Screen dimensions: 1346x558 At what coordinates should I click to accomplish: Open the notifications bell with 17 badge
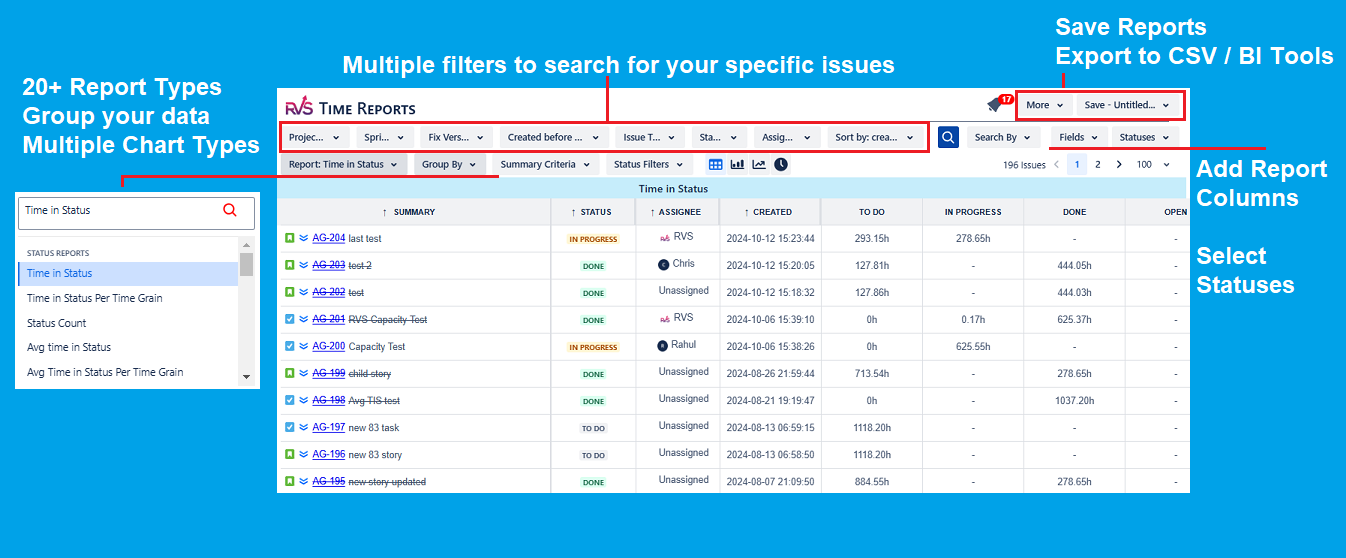pos(995,104)
